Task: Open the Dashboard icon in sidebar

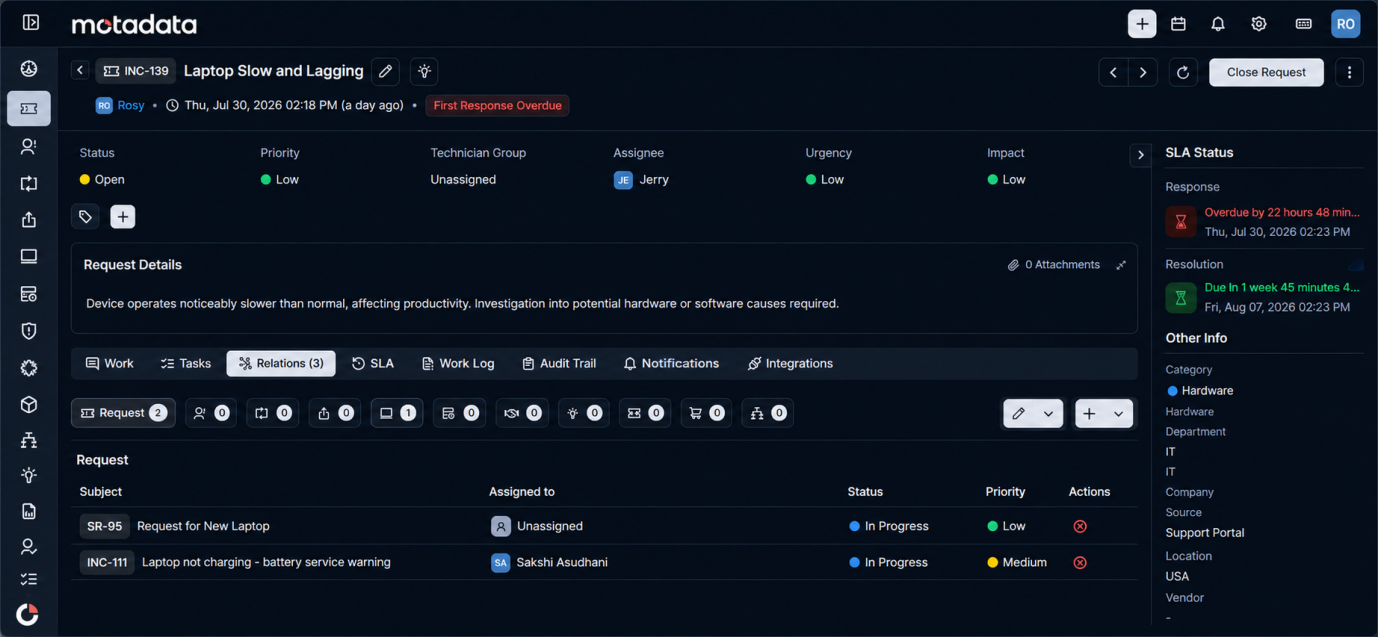Action: (29, 68)
